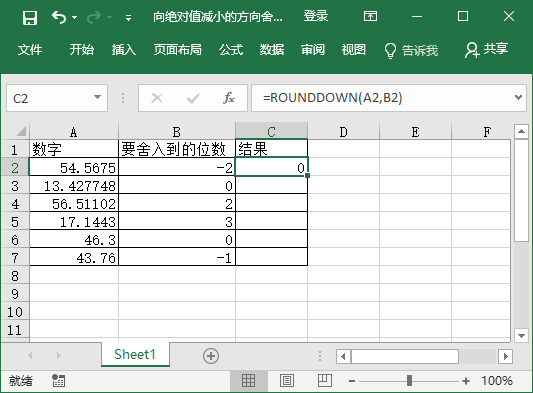Click the 登录 sign-in link
This screenshot has width=533, height=393.
(x=316, y=16)
